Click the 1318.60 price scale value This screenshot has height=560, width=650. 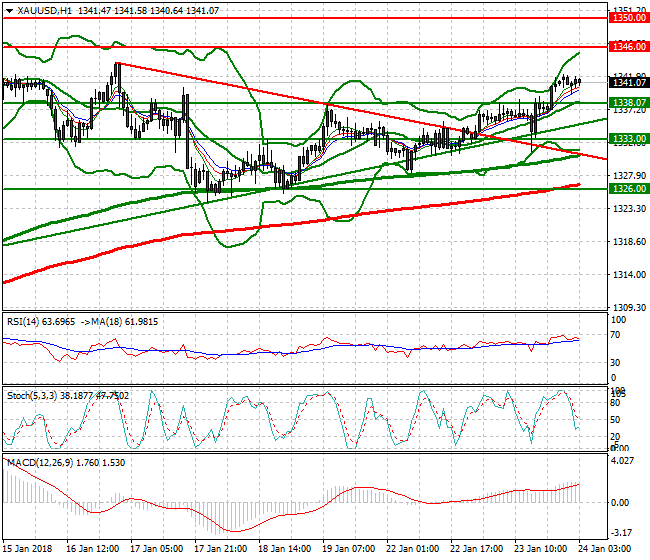point(629,242)
